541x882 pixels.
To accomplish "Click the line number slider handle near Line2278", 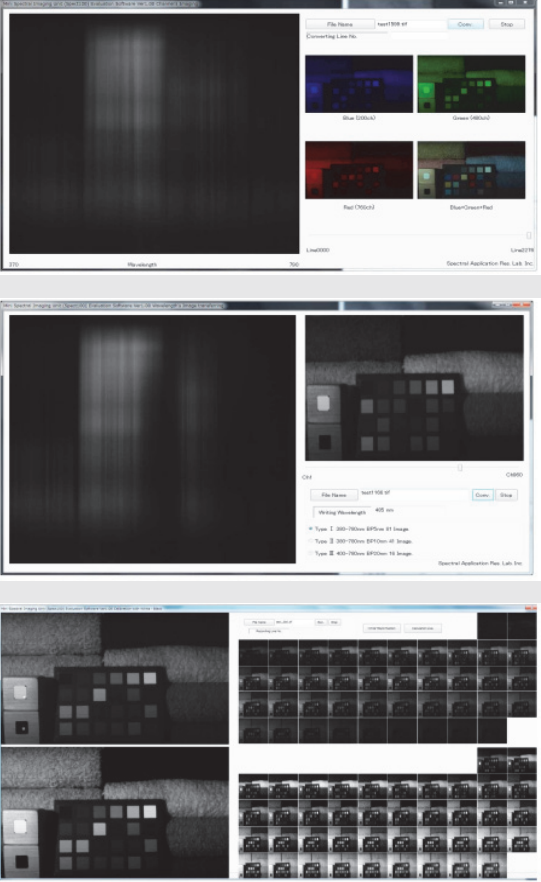I will (x=529, y=235).
